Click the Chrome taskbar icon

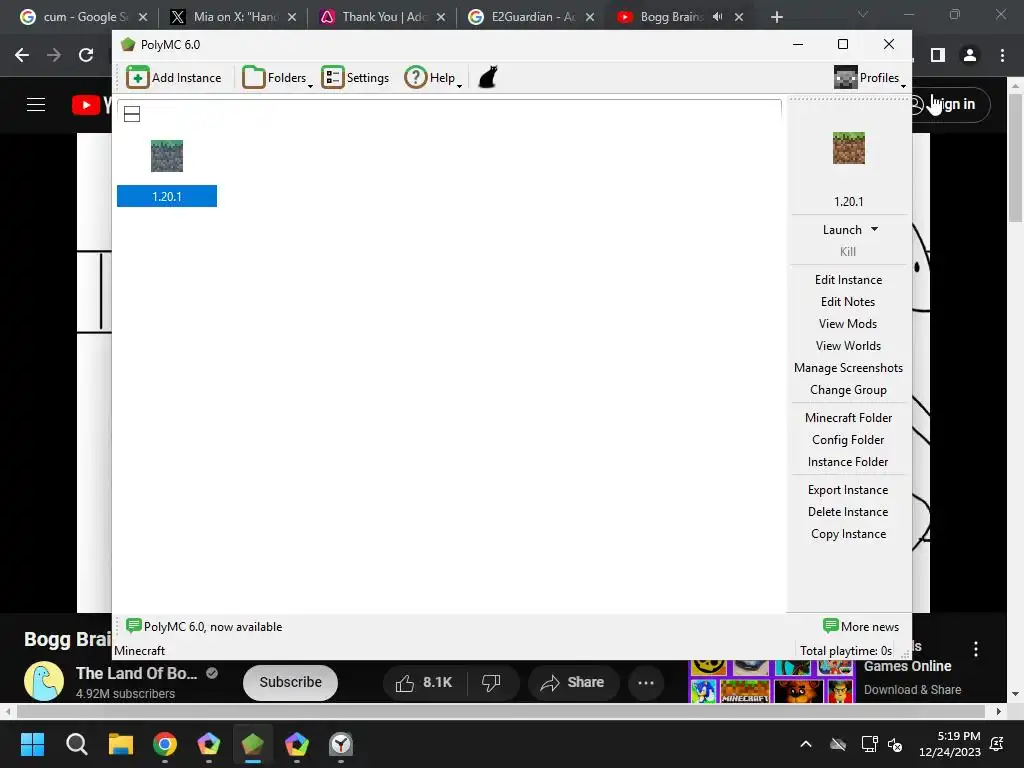165,744
